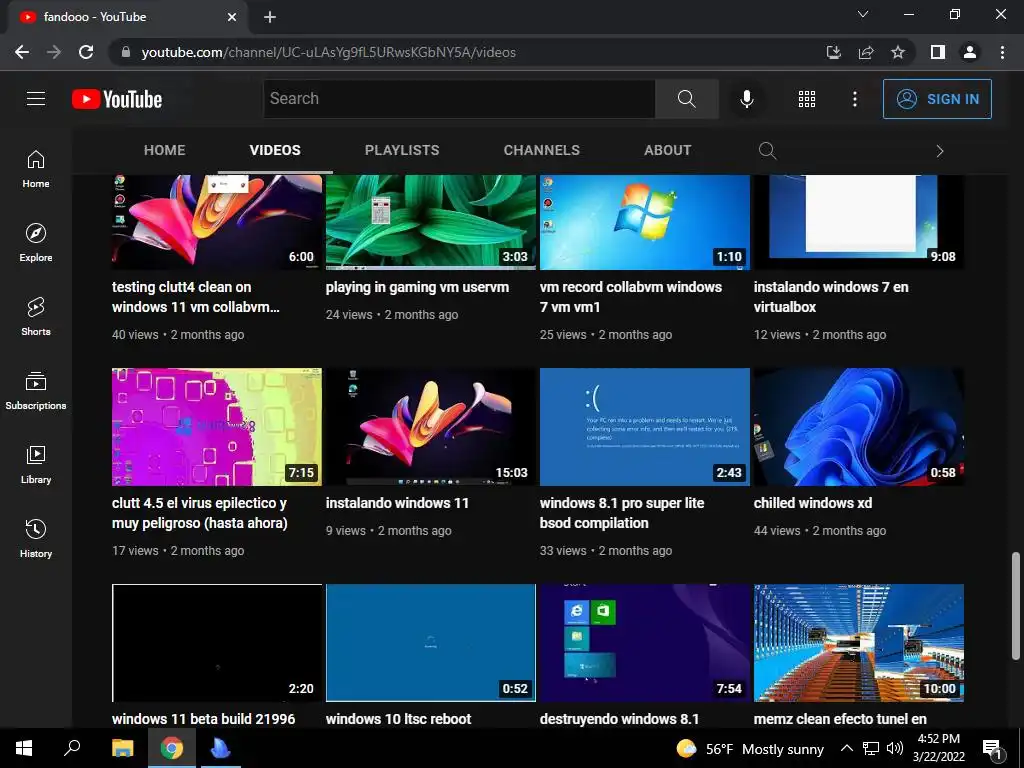
Task: Open YouTube settings three-dot menu
Action: pyautogui.click(x=854, y=99)
